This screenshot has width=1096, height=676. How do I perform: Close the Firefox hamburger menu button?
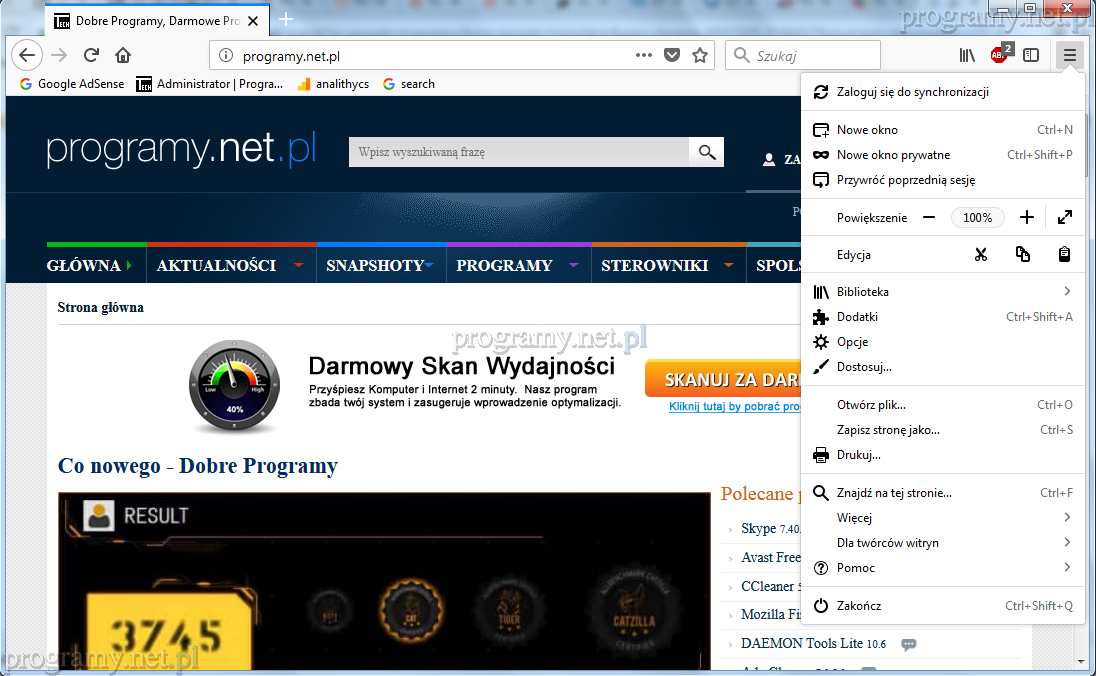(x=1069, y=55)
